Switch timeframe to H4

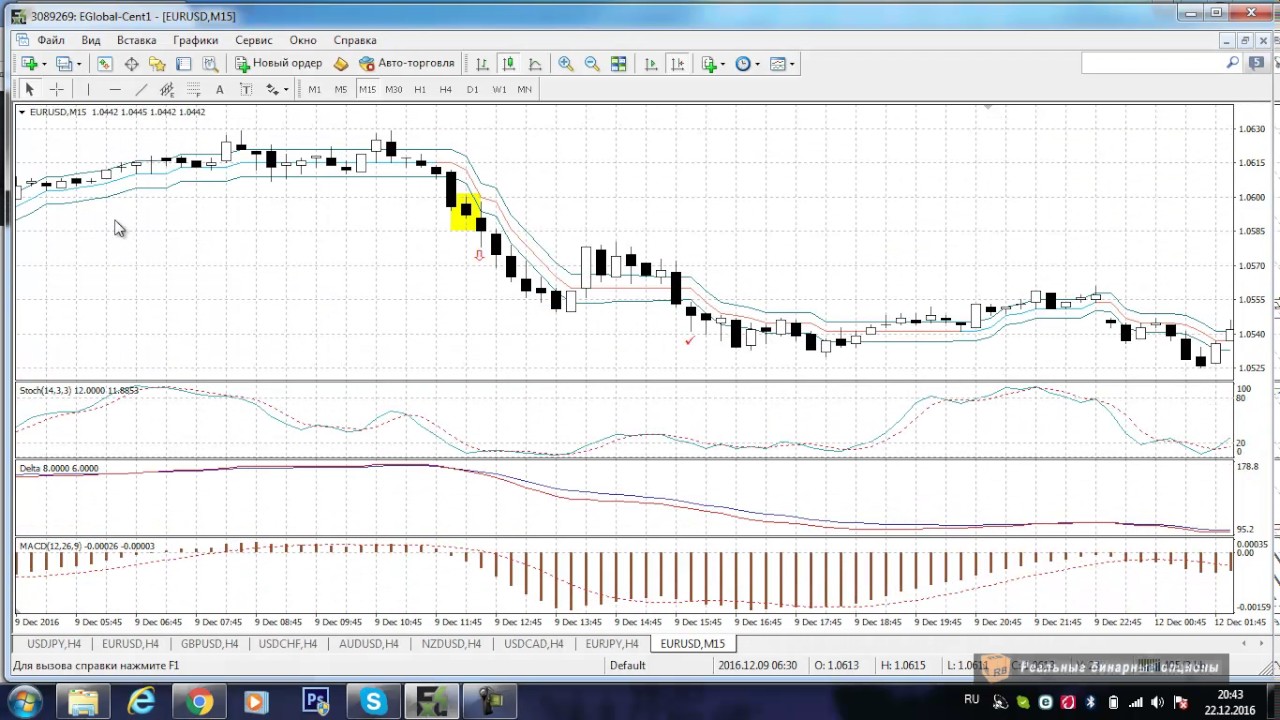(x=446, y=89)
